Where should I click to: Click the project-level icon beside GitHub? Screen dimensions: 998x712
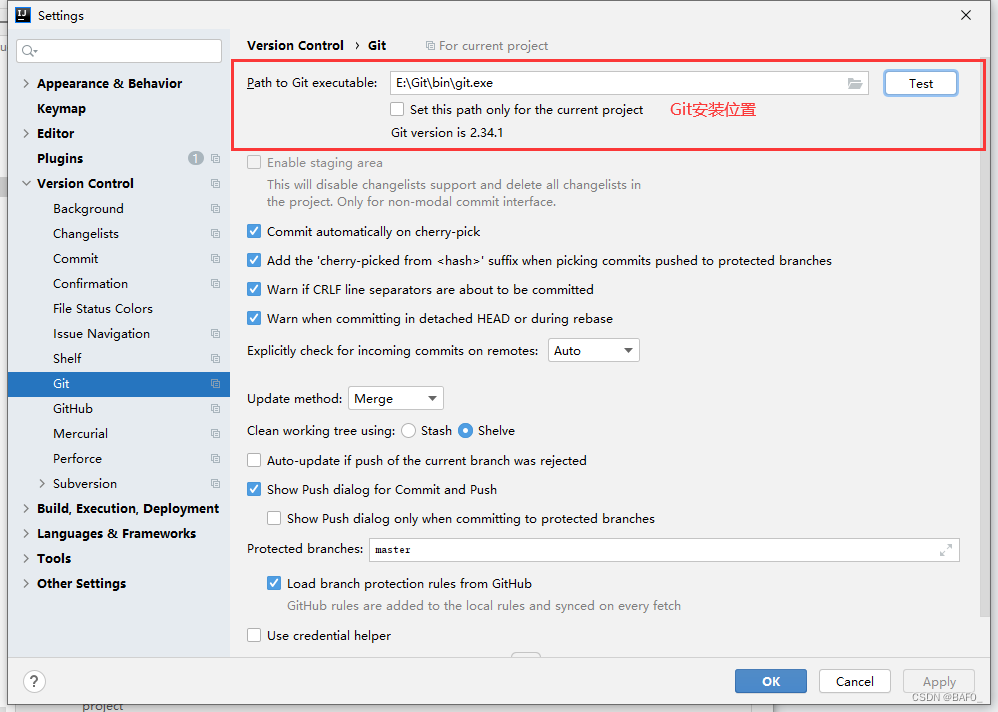pyautogui.click(x=216, y=408)
